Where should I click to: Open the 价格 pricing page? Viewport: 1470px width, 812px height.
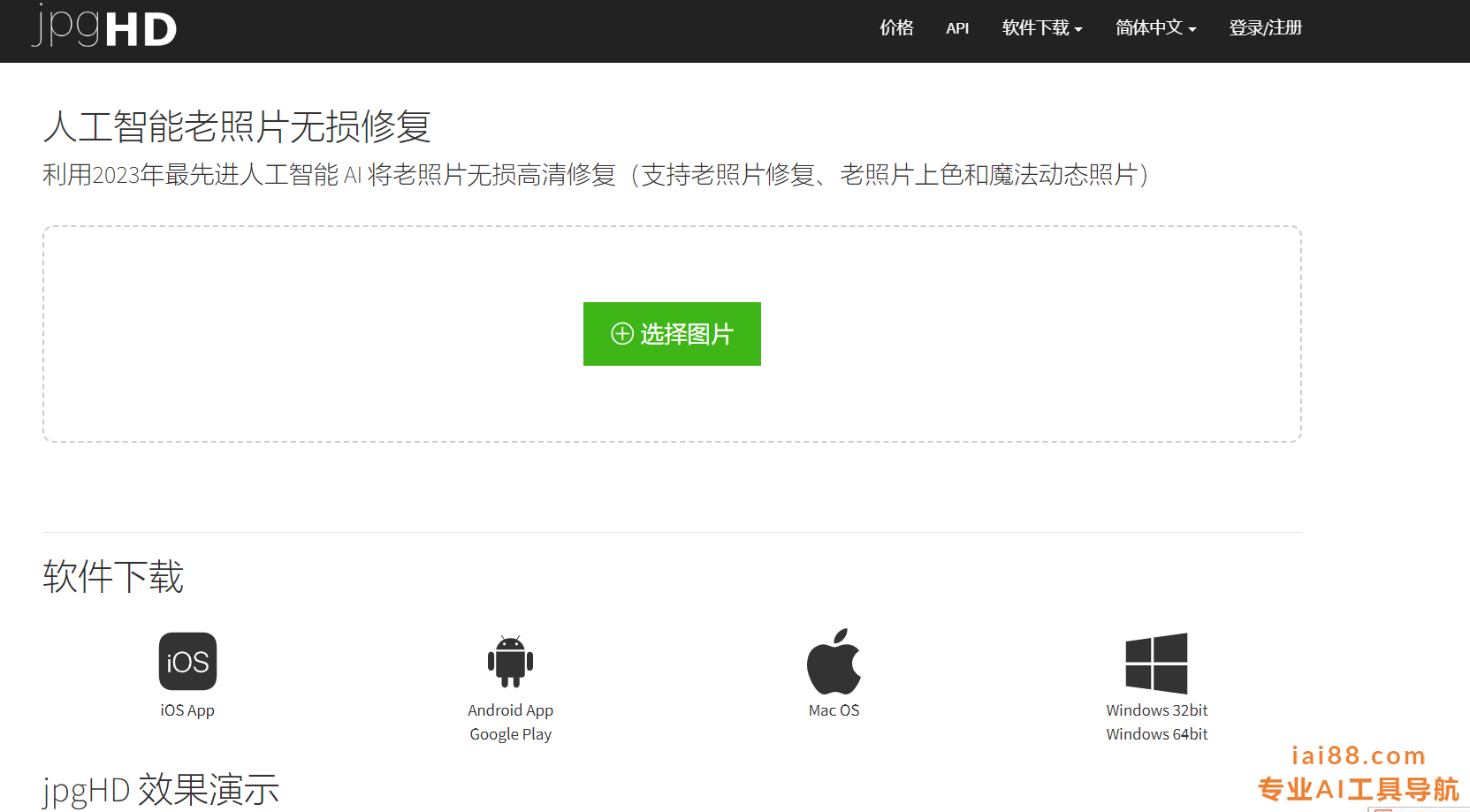click(x=896, y=28)
